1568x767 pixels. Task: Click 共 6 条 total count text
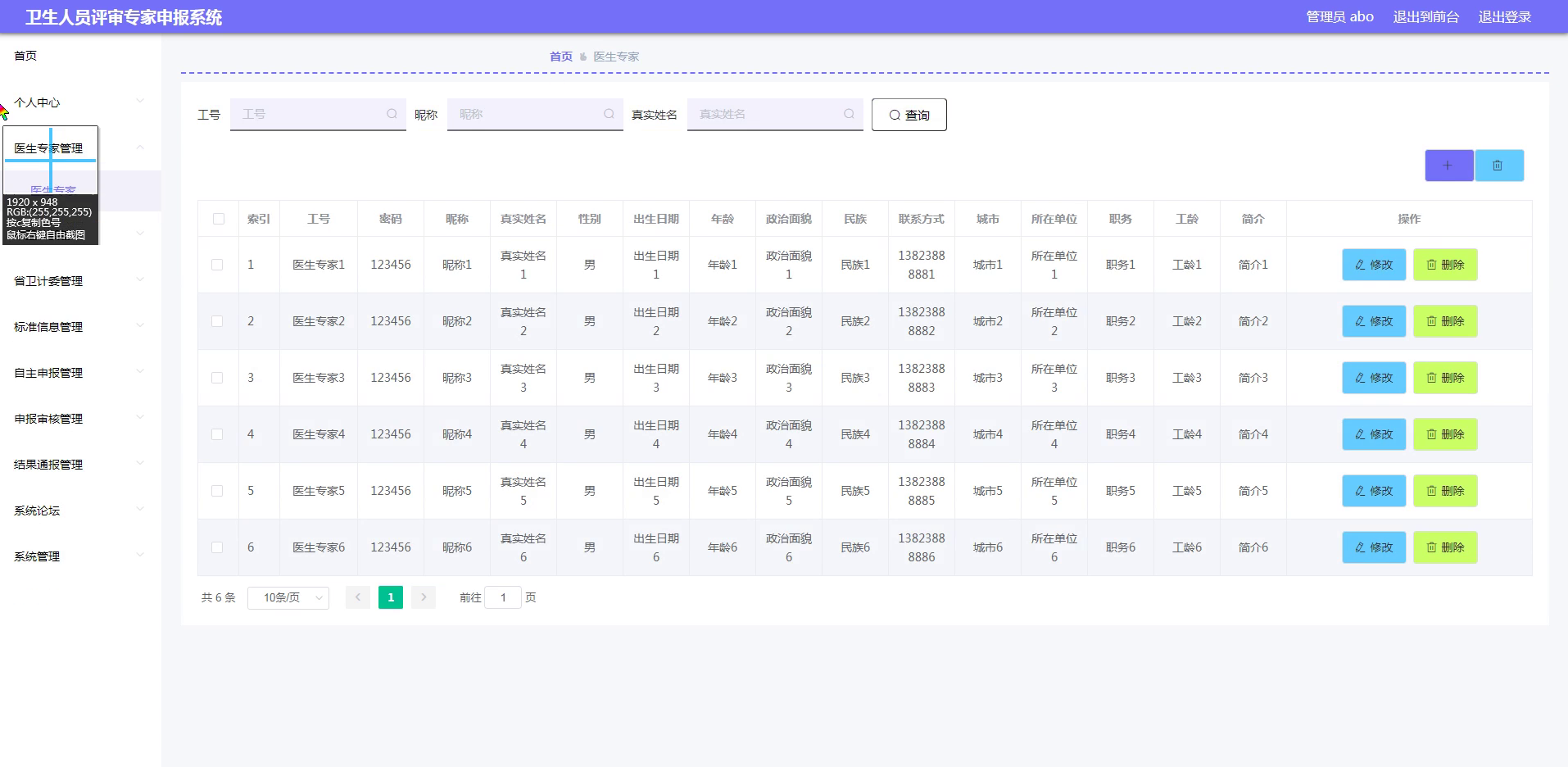(x=219, y=598)
